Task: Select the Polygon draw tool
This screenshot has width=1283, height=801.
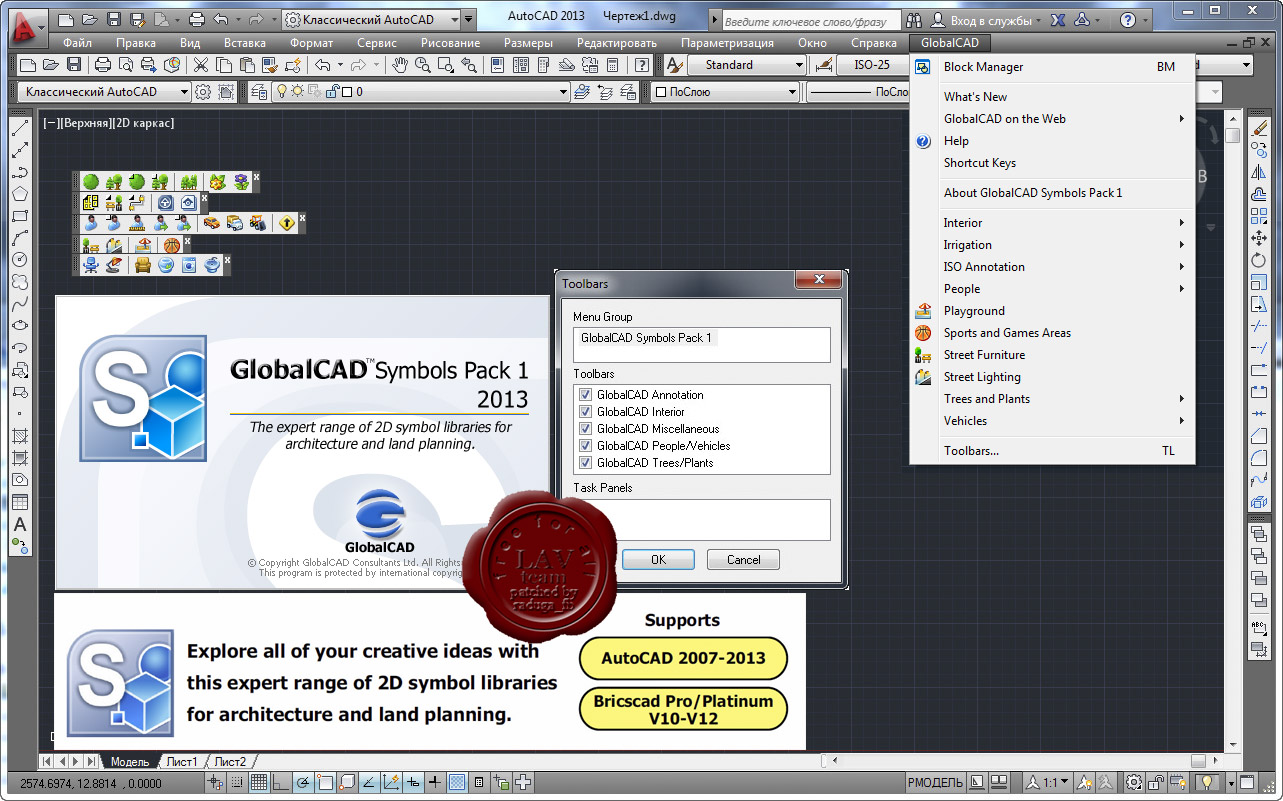Action: (19, 194)
